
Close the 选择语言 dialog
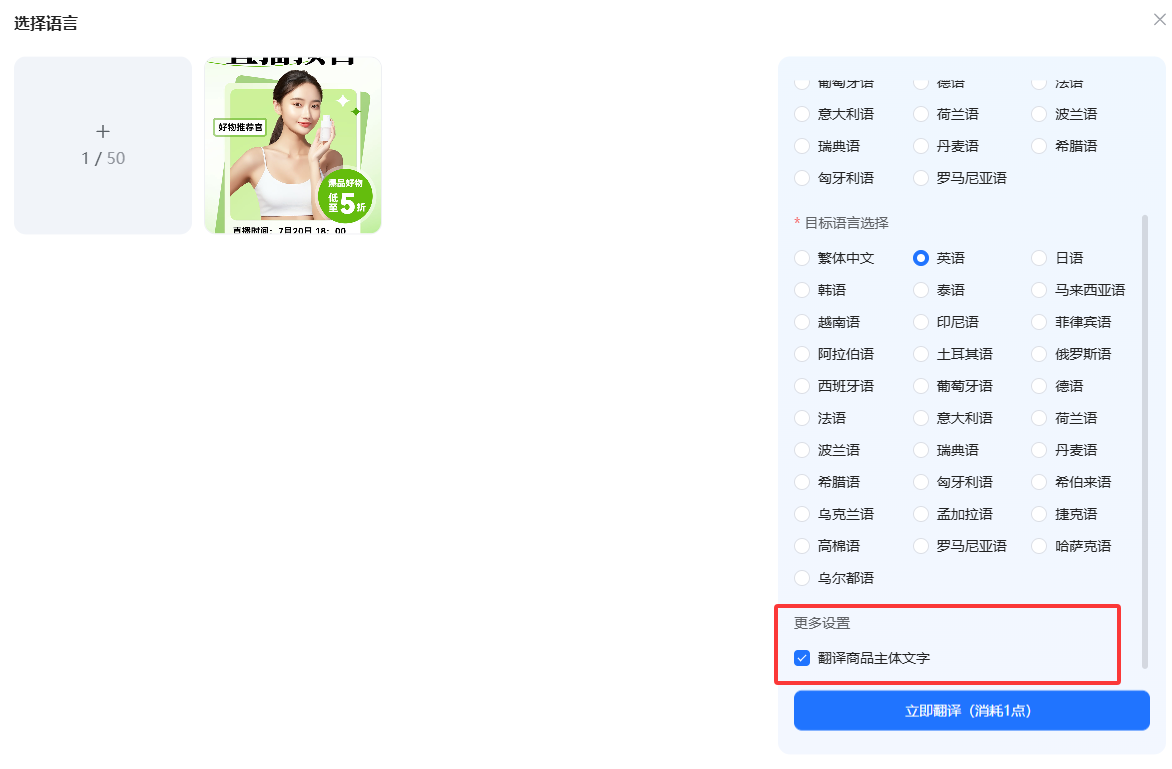click(1159, 20)
